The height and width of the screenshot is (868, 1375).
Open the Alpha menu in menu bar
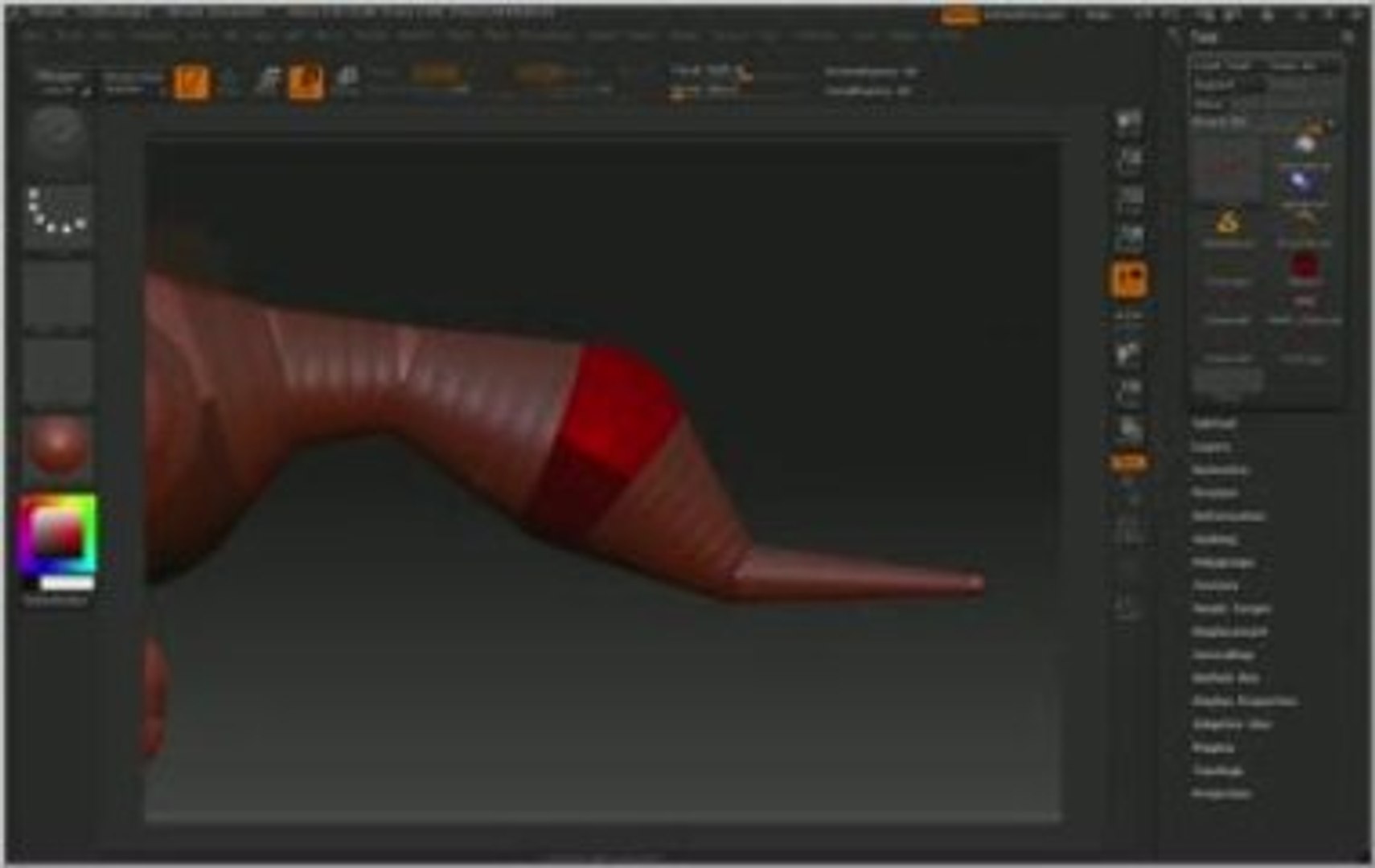pyautogui.click(x=32, y=36)
